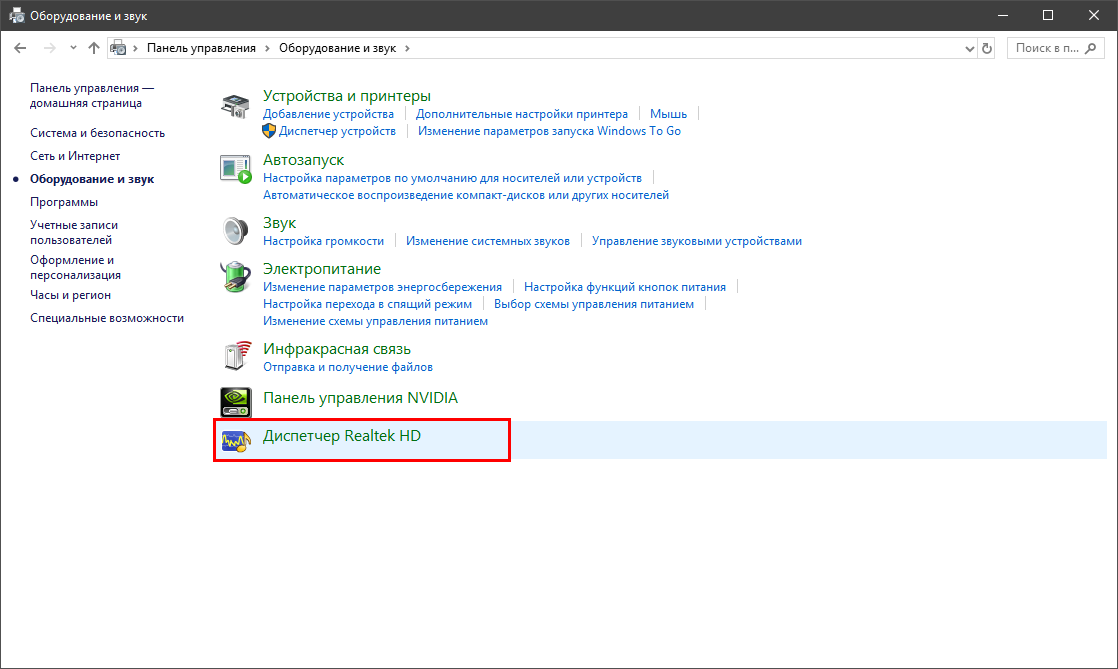Viewport: 1118px width, 669px height.
Task: Expand chevron after Панель управления breadcrumb
Action: 267,48
